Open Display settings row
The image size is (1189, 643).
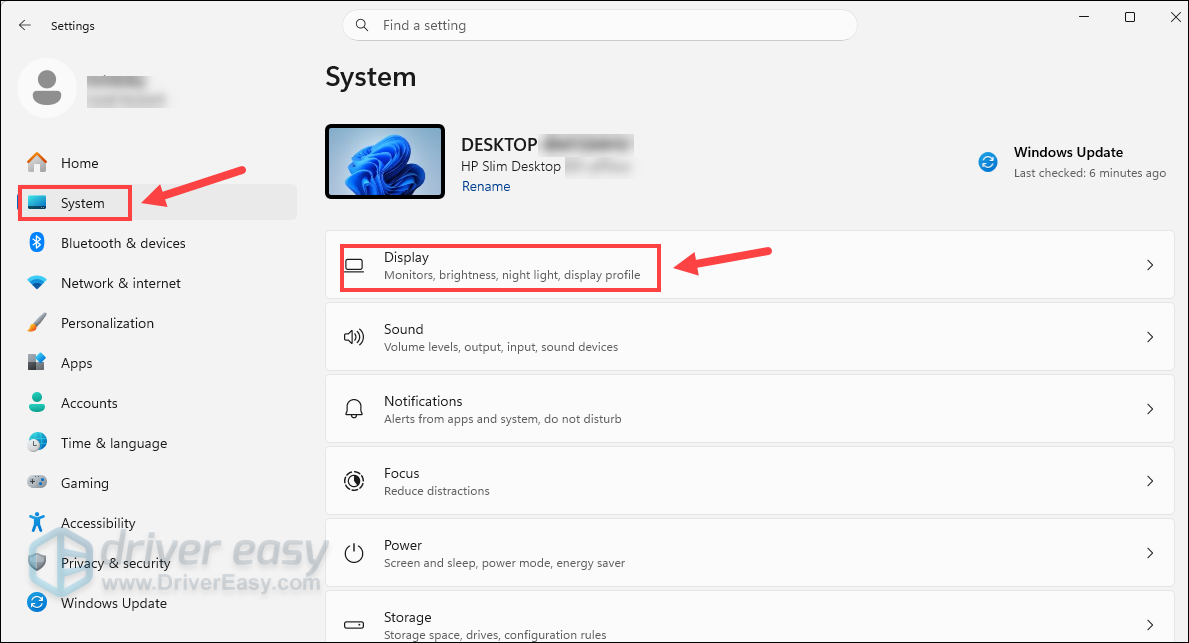[x=749, y=265]
